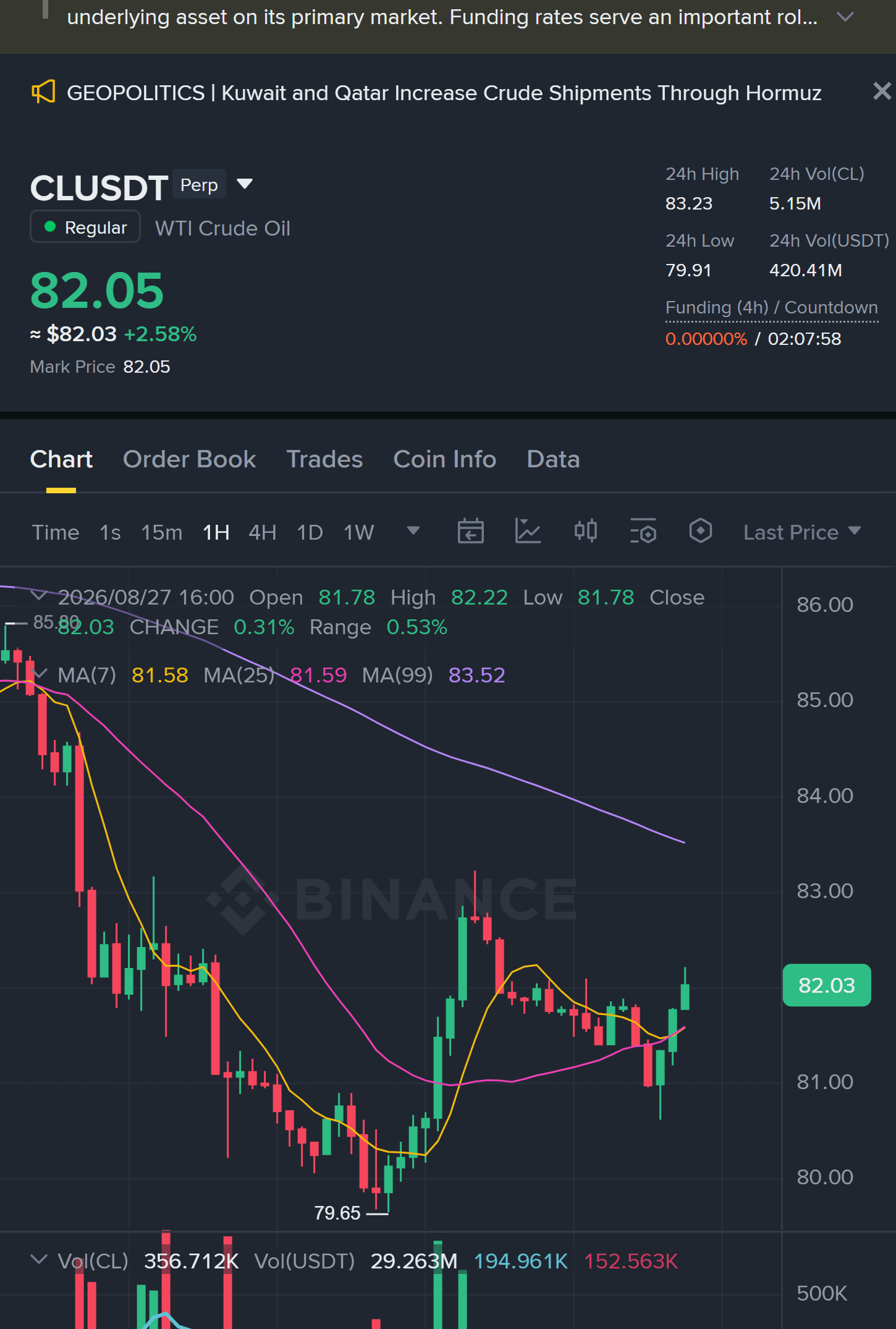
Task: Select the Time chart interval
Action: pyautogui.click(x=56, y=532)
